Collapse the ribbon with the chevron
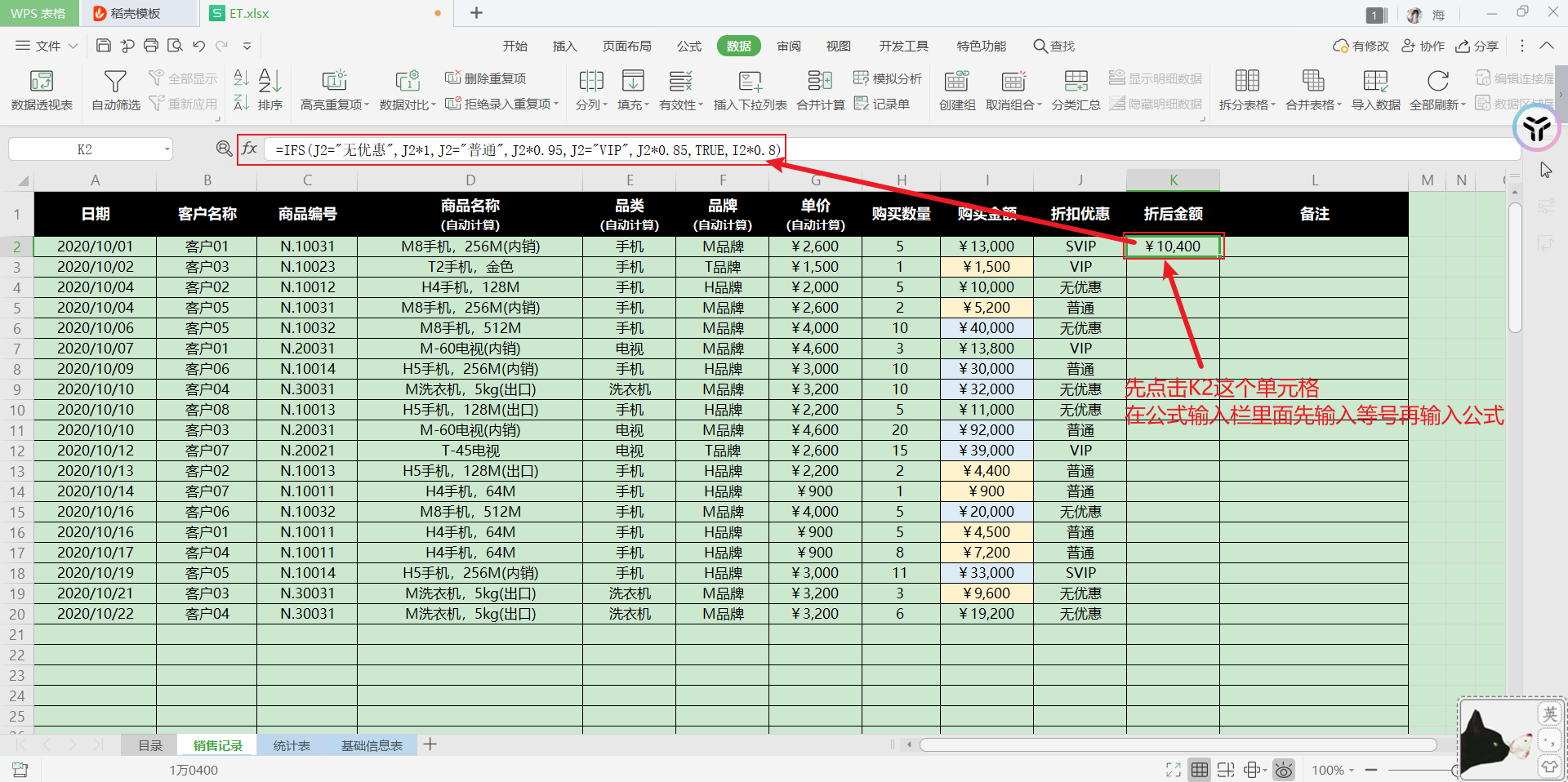Viewport: 1568px width, 782px height. (1547, 46)
